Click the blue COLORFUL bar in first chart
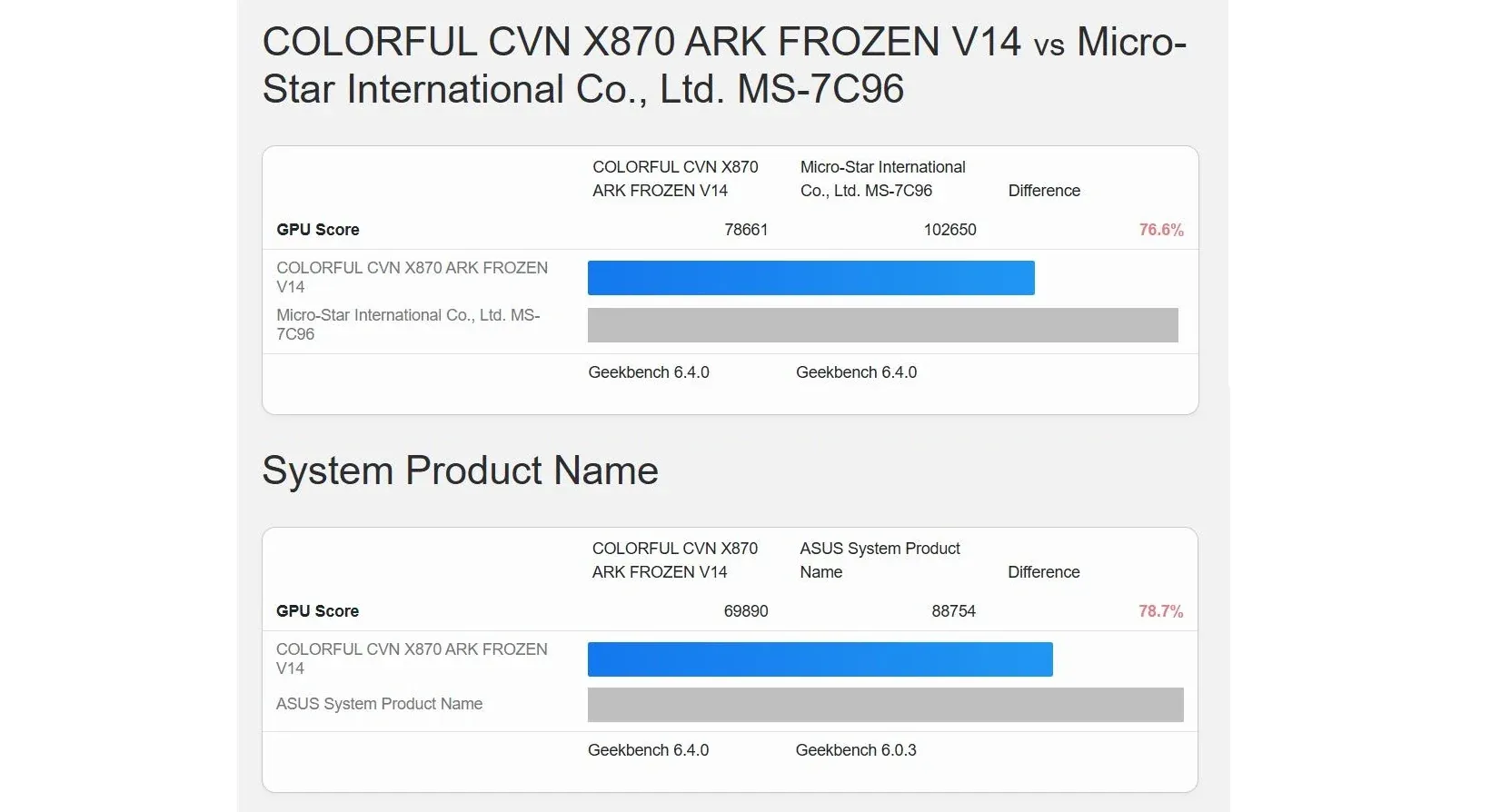 coord(811,278)
